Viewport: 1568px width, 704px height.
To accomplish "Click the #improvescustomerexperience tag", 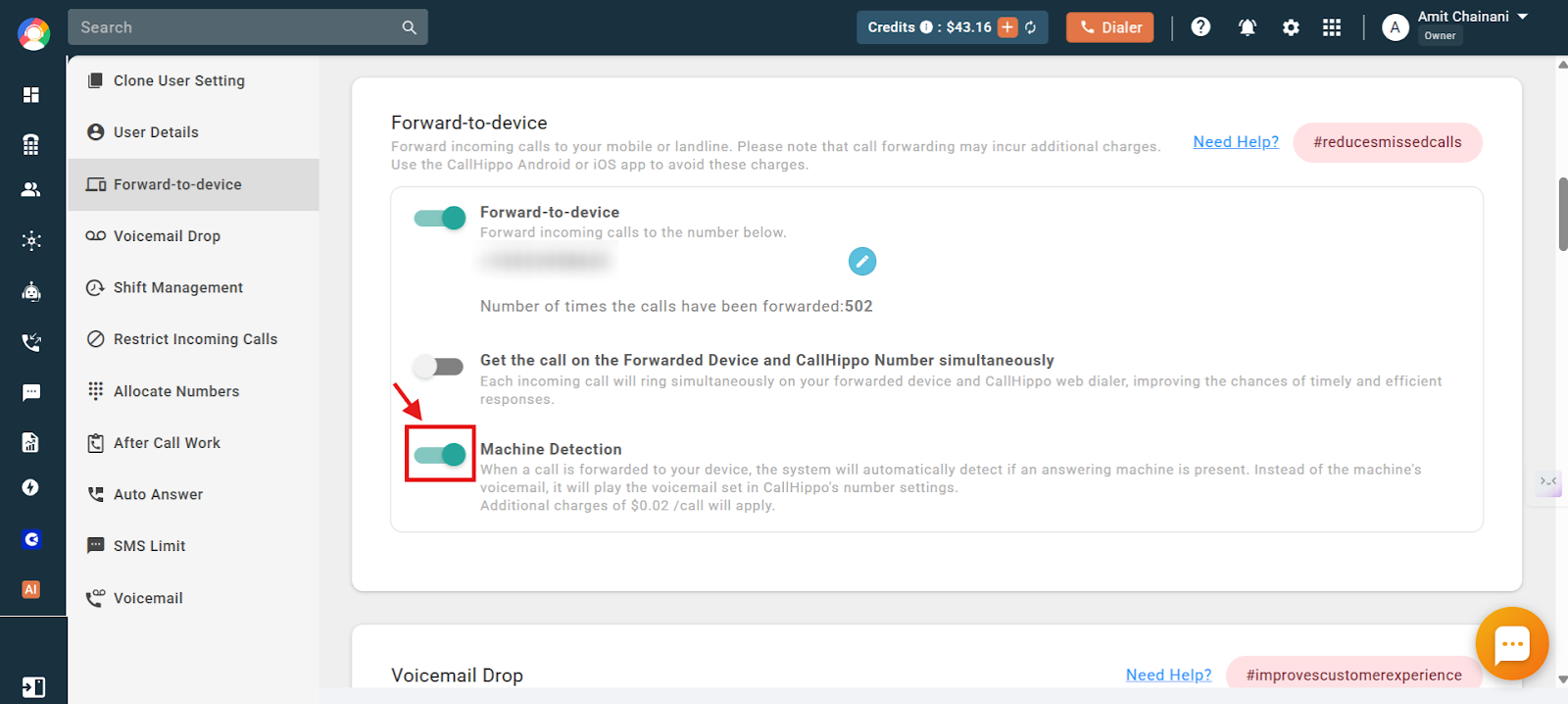I will coord(1353,675).
